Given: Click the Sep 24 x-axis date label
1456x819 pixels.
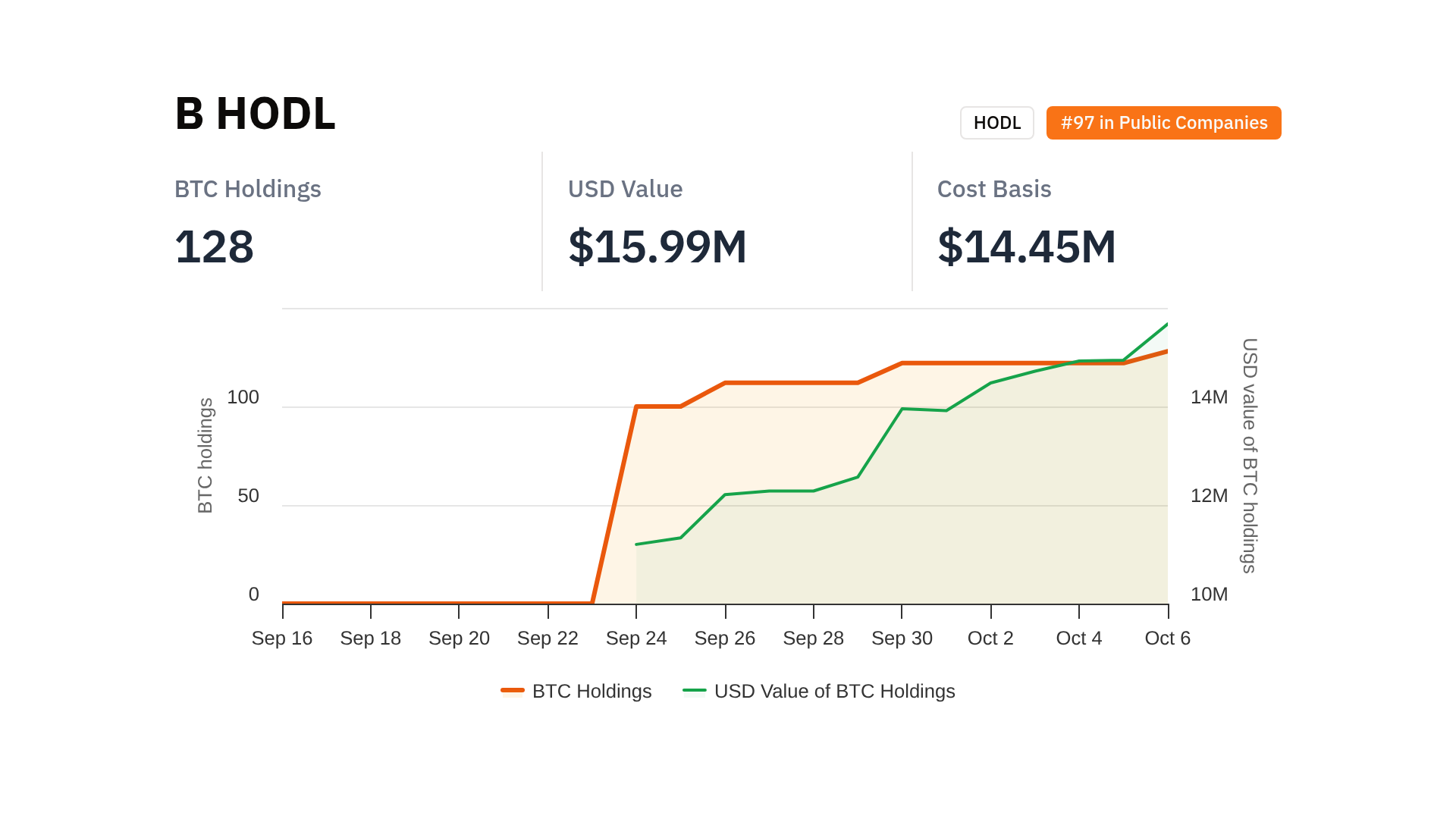Looking at the screenshot, I should pyautogui.click(x=635, y=638).
